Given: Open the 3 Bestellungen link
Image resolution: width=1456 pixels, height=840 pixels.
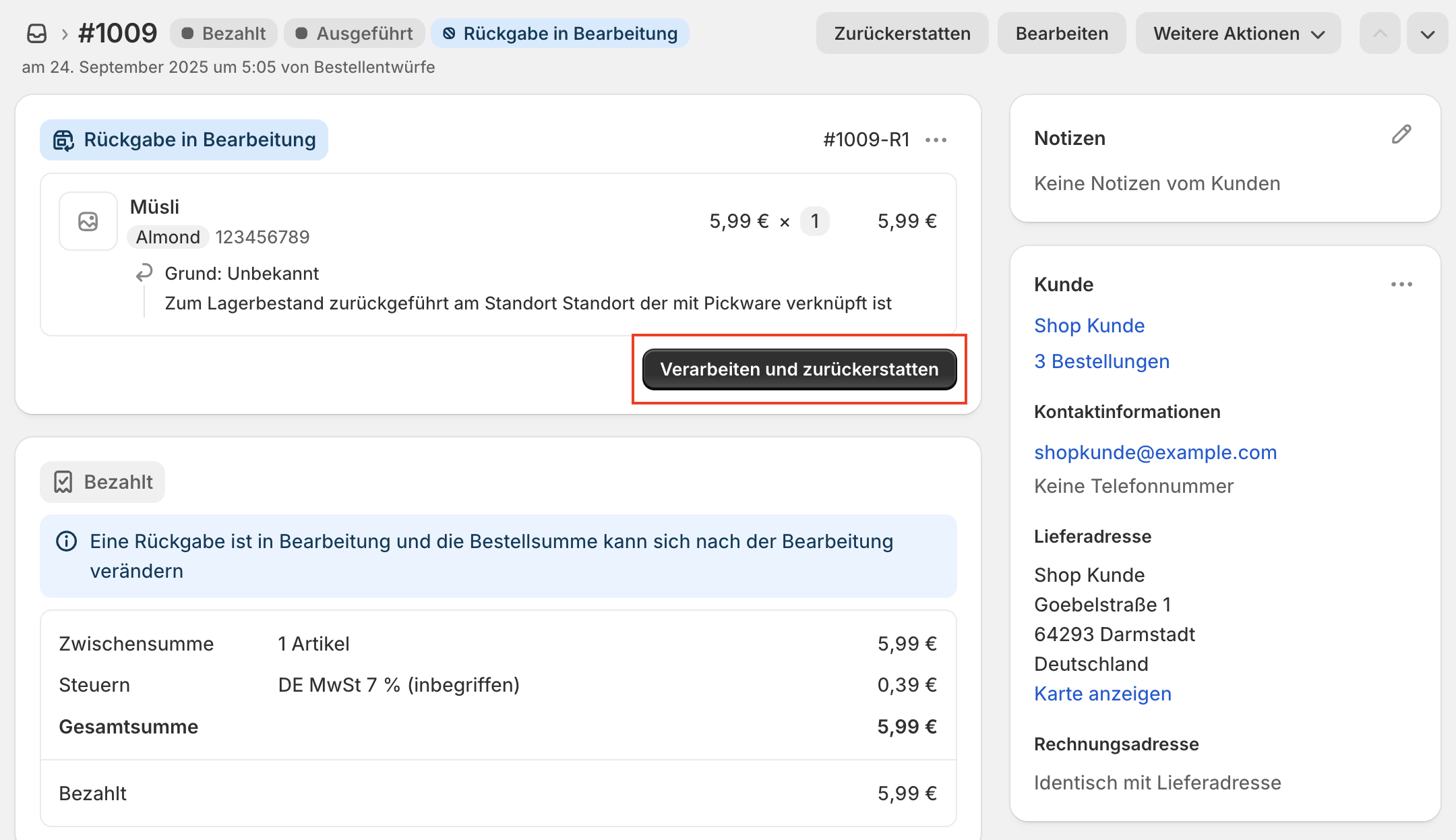Looking at the screenshot, I should (x=1102, y=361).
